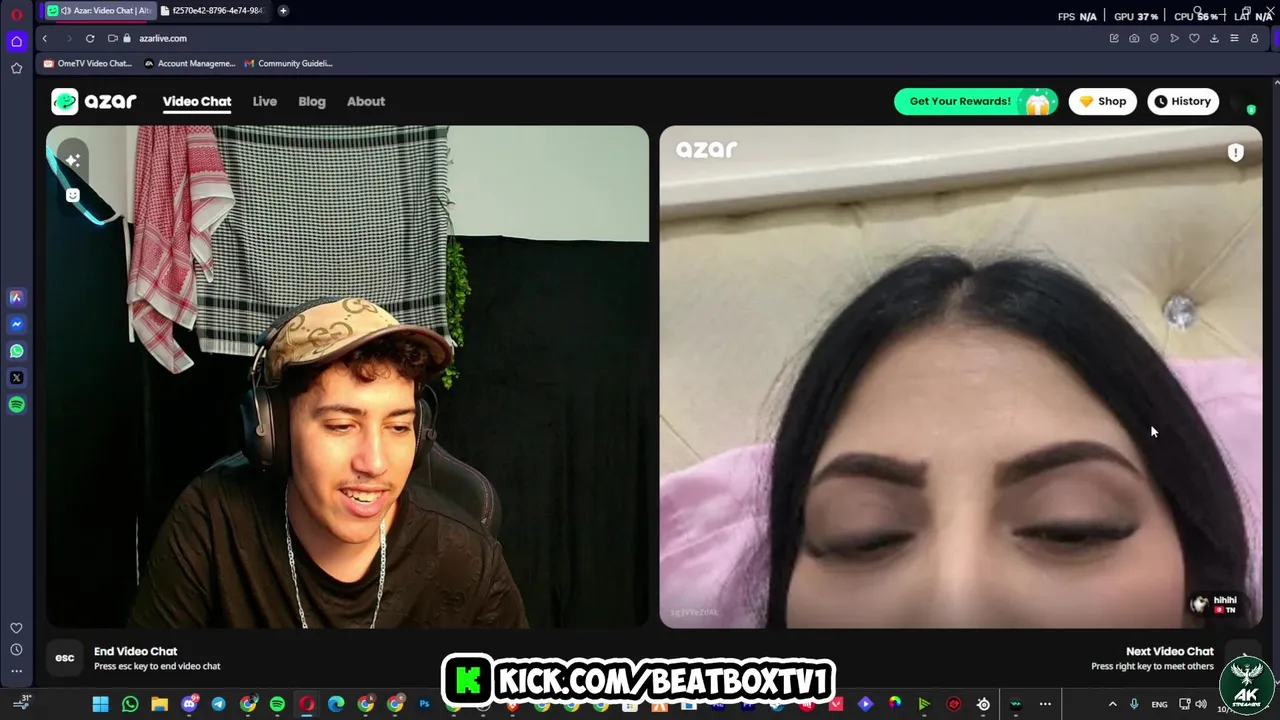Open chat History
Viewport: 1280px width, 720px height.
(x=1183, y=101)
